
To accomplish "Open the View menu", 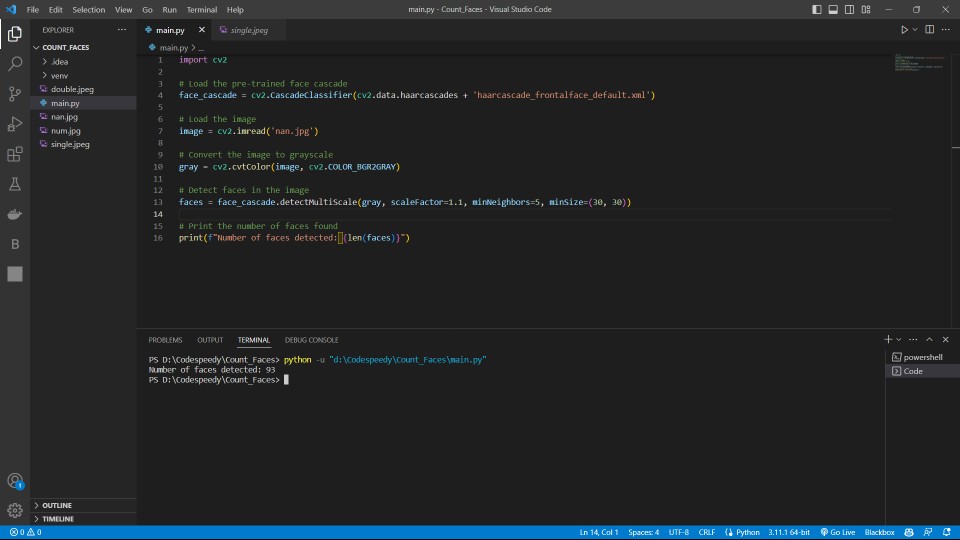I will point(123,10).
